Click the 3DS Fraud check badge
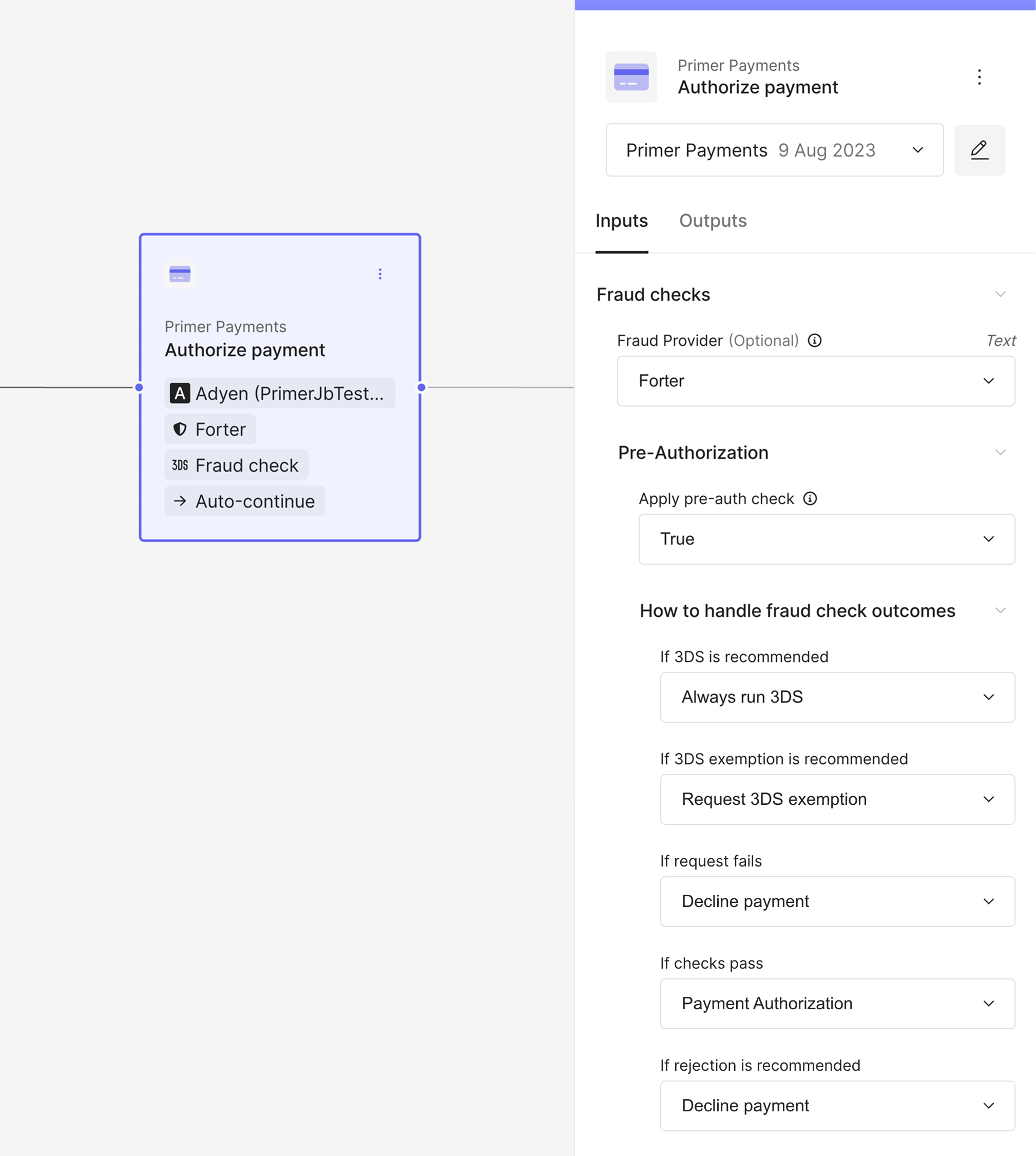 click(236, 465)
